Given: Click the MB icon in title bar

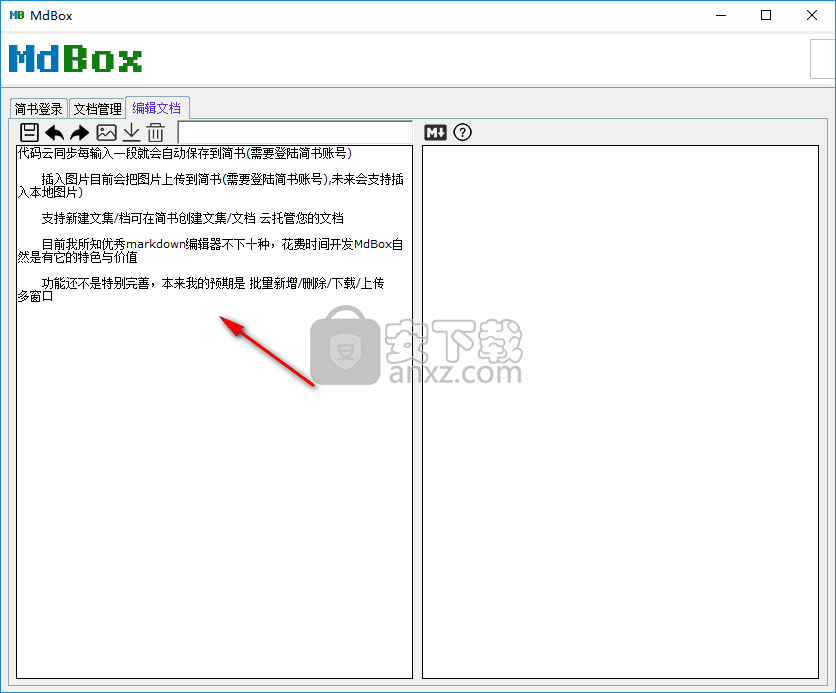Looking at the screenshot, I should 17,15.
